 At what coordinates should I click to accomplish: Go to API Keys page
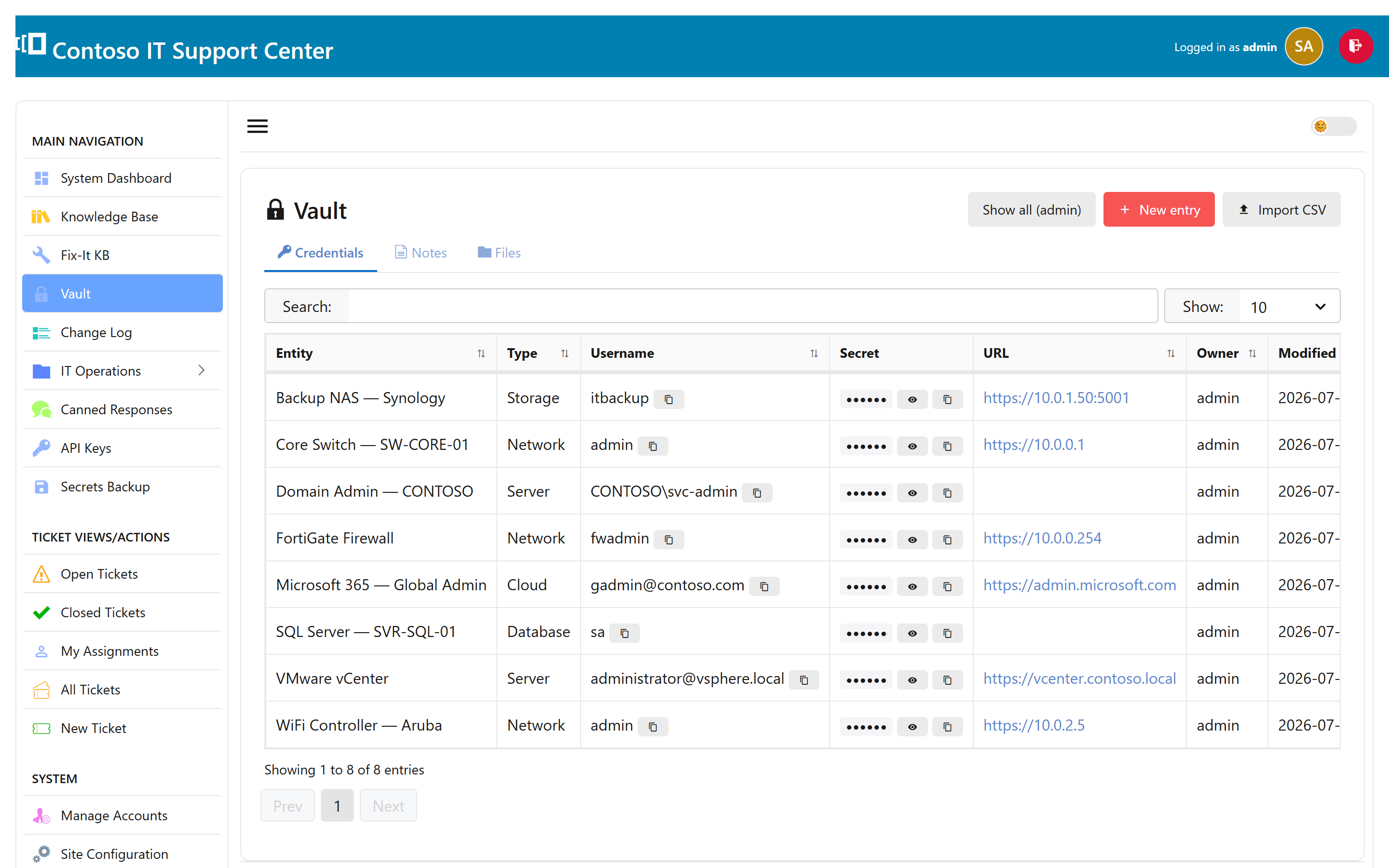tap(122, 448)
